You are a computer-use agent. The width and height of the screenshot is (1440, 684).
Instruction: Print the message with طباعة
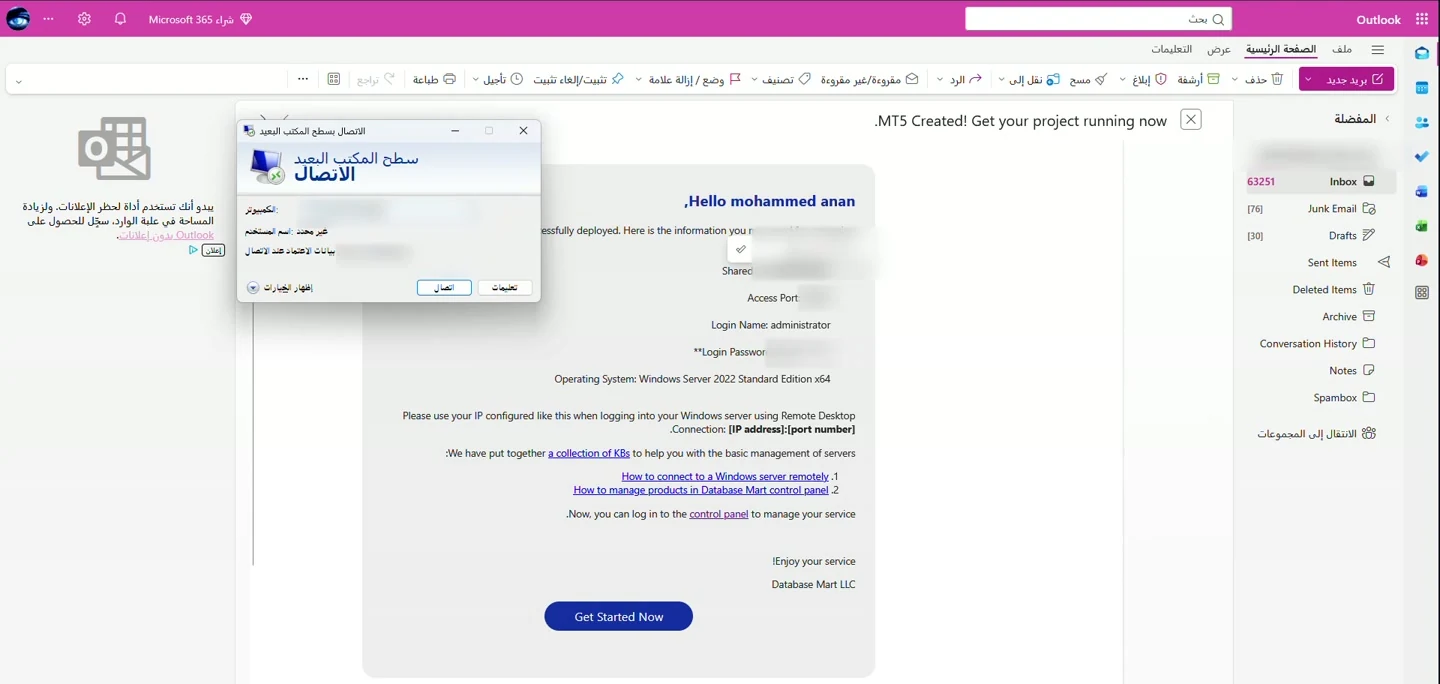[435, 79]
